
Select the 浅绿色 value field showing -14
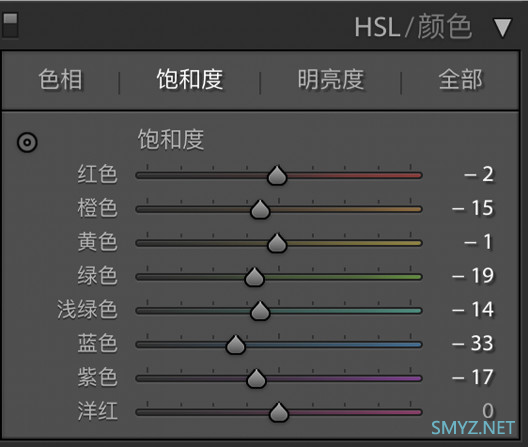tap(473, 310)
